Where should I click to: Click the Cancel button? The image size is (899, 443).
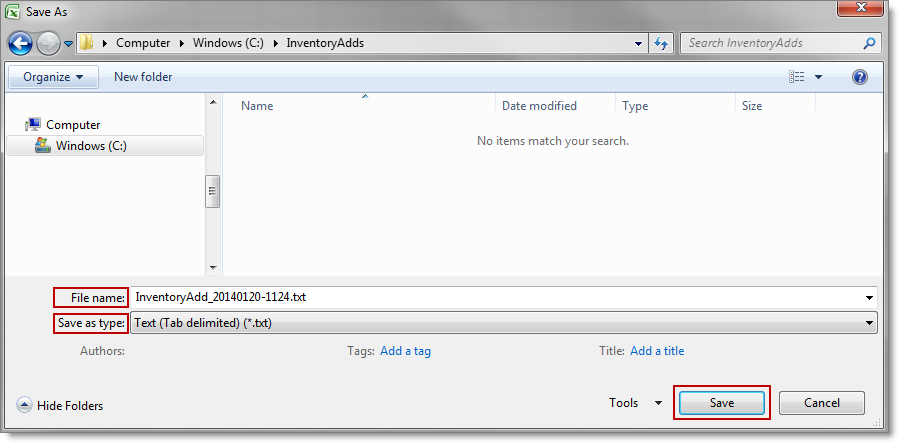tap(821, 403)
